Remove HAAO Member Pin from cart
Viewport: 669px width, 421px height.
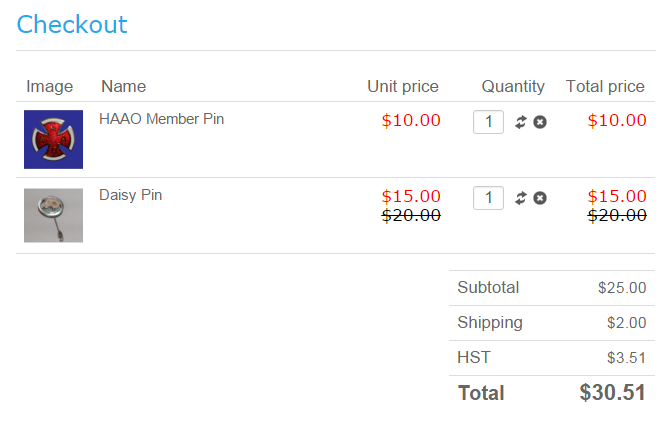point(540,122)
